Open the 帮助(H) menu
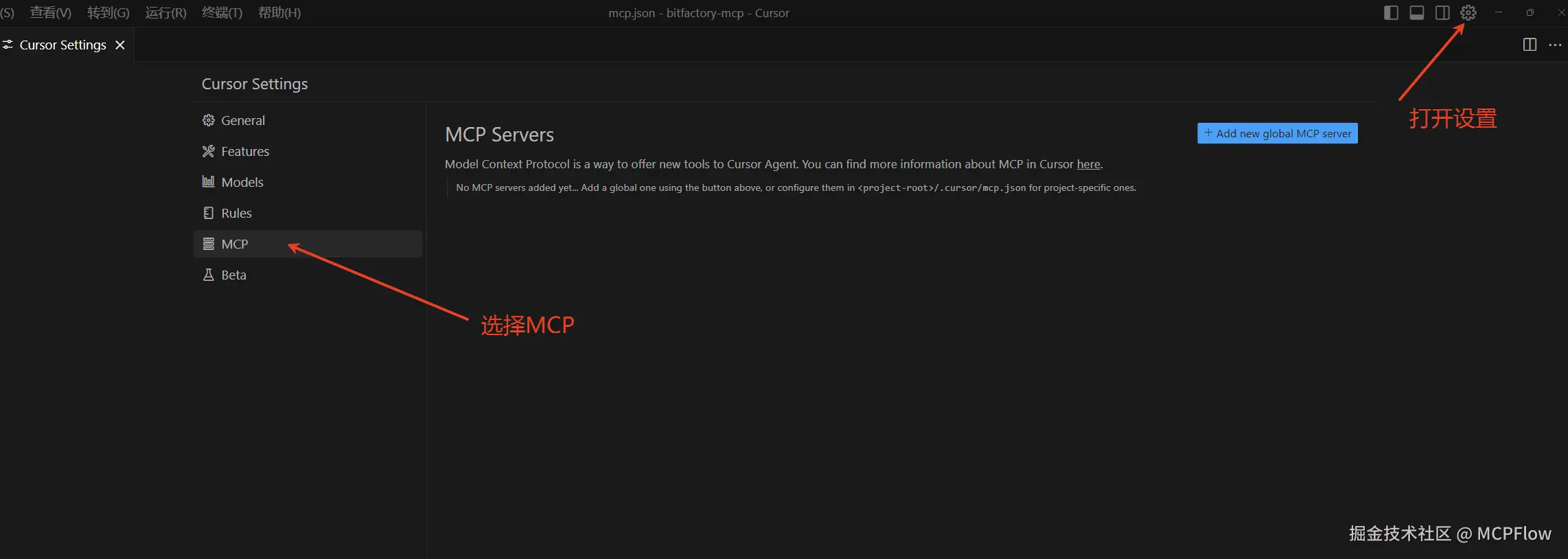This screenshot has height=559, width=1568. tap(279, 13)
